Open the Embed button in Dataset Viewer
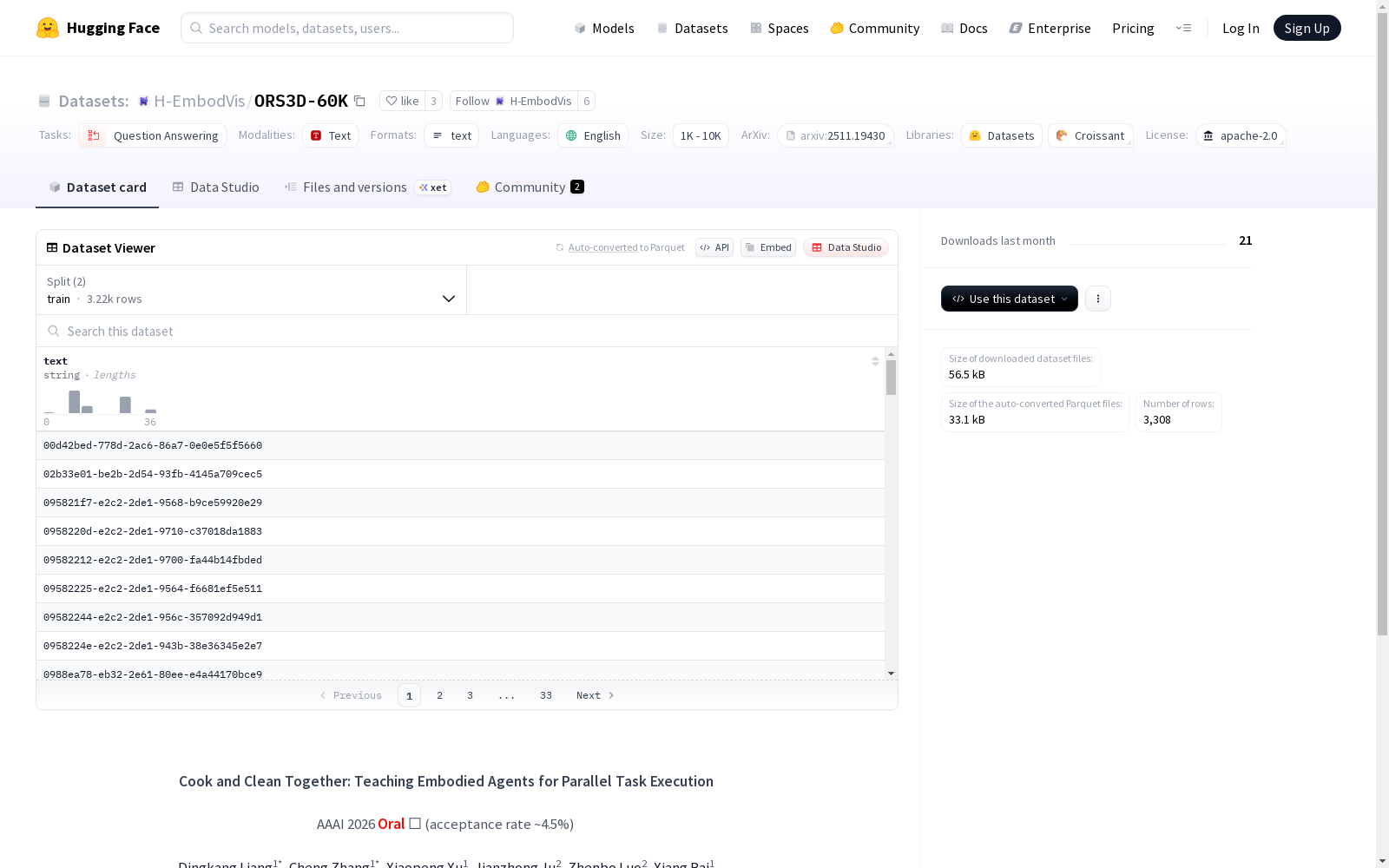Viewport: 1389px width, 868px height. point(768,247)
